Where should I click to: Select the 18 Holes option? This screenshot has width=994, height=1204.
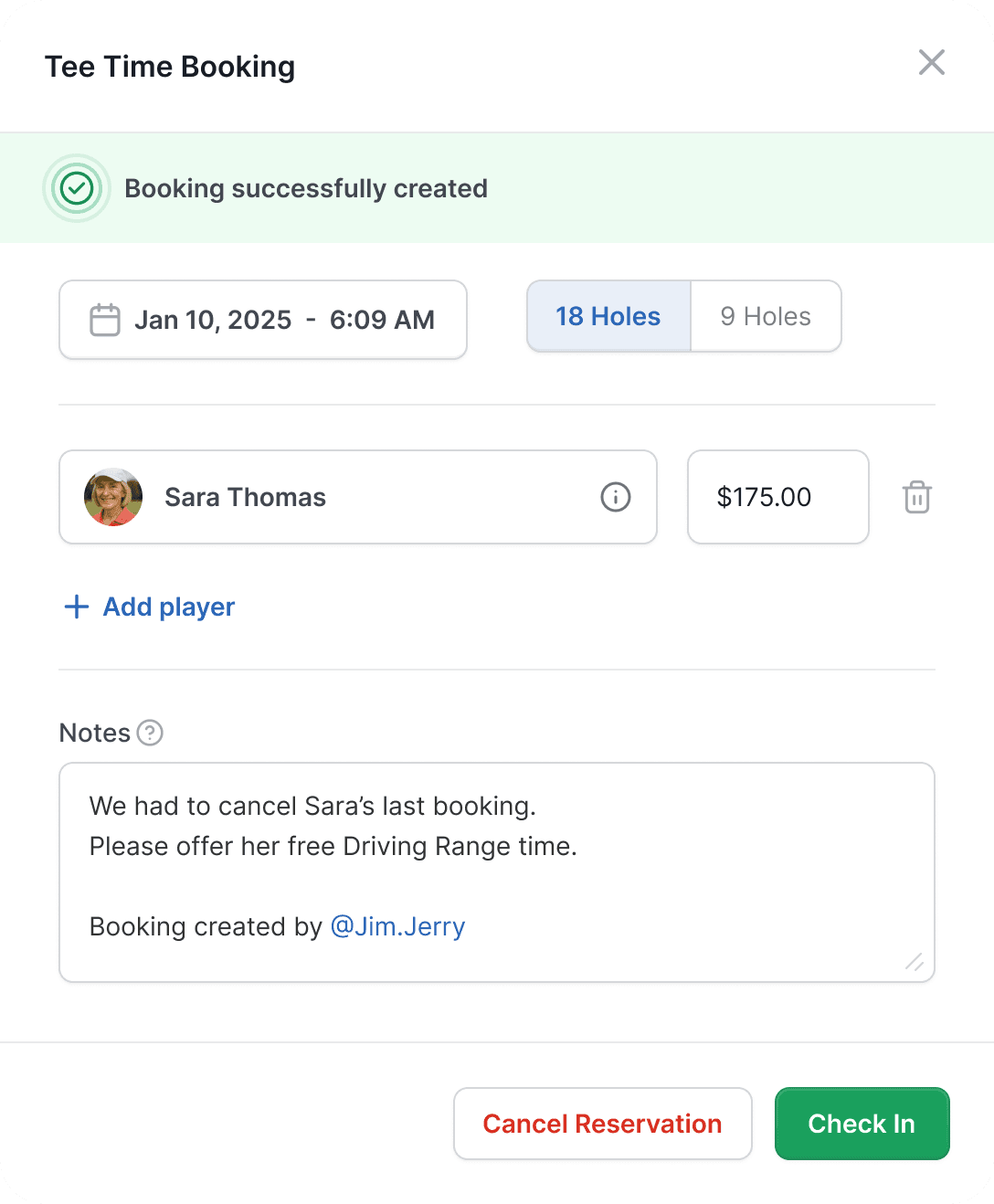pos(608,316)
